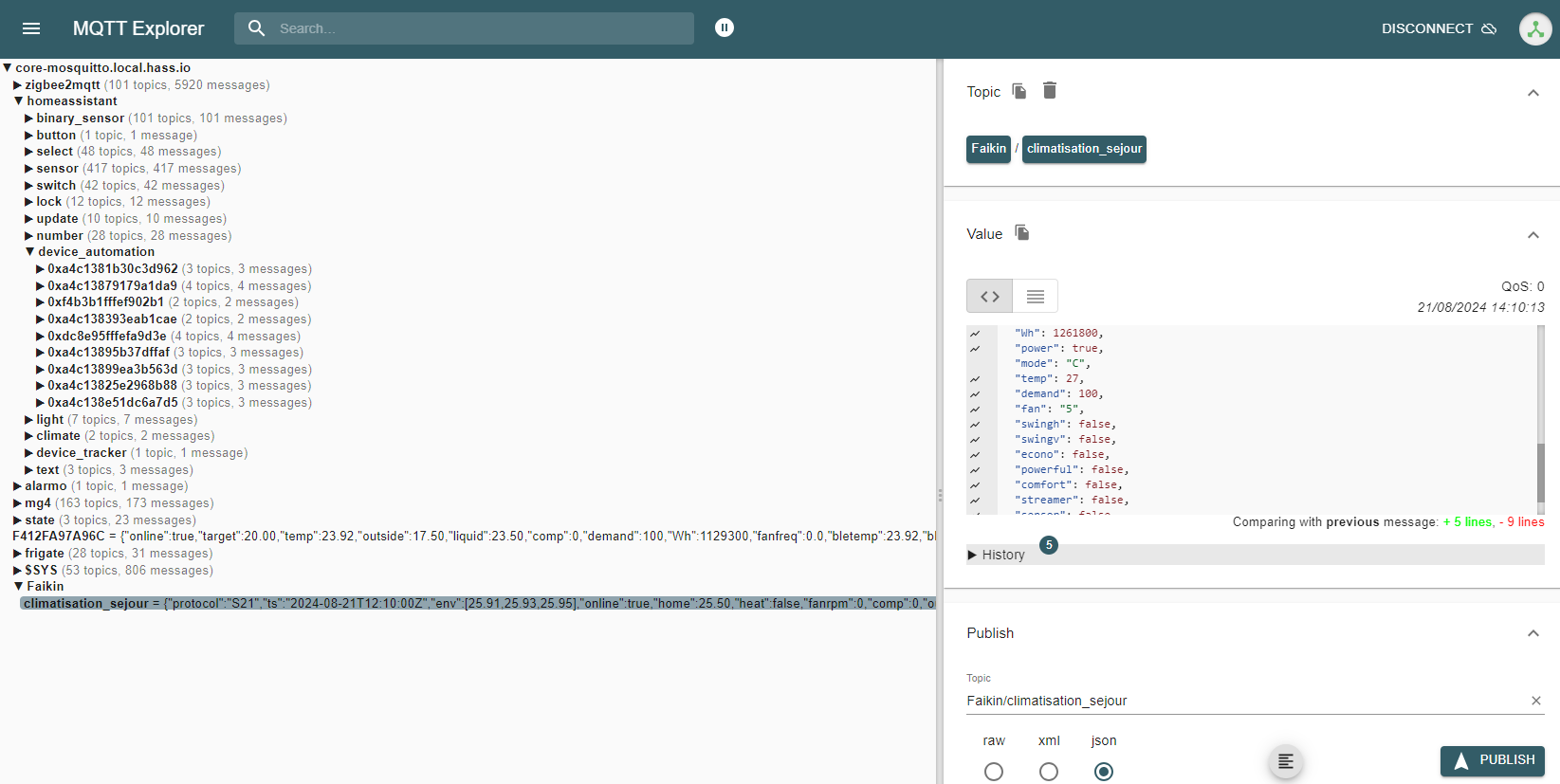The height and width of the screenshot is (784, 1560).
Task: Expand the zigbee2mqtt topic
Action: (x=17, y=85)
